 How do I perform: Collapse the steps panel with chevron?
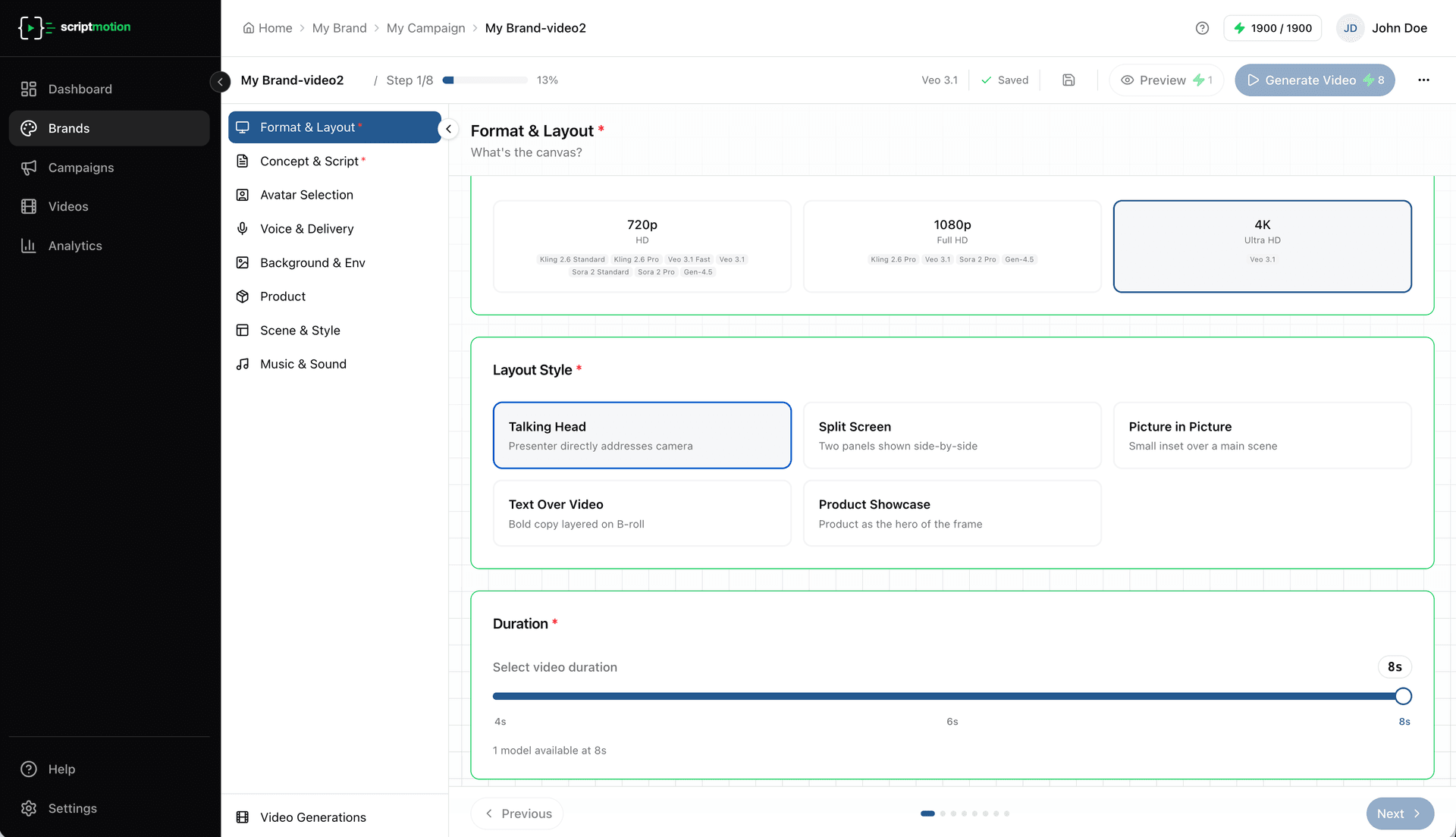tap(449, 129)
